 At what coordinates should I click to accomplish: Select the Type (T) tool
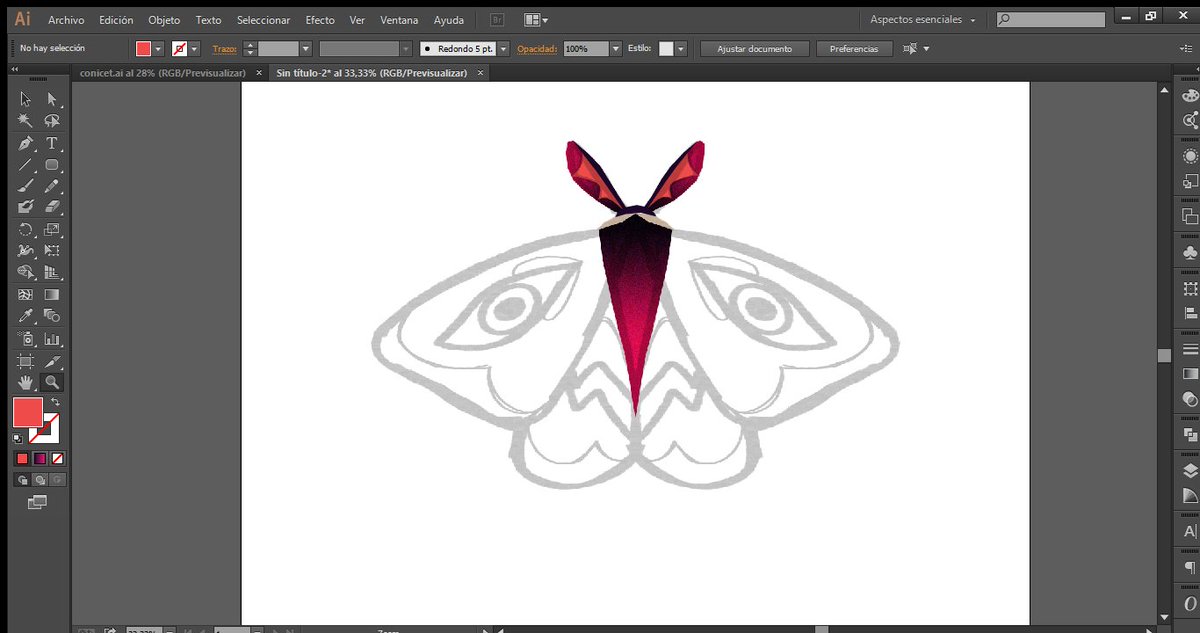click(x=52, y=143)
